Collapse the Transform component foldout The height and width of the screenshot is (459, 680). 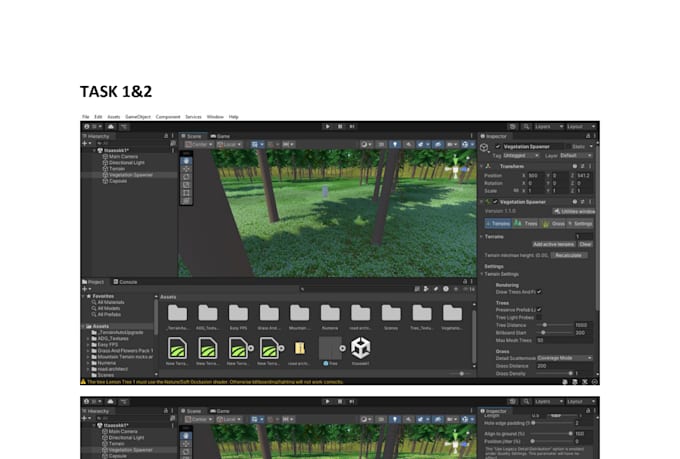coord(481,167)
